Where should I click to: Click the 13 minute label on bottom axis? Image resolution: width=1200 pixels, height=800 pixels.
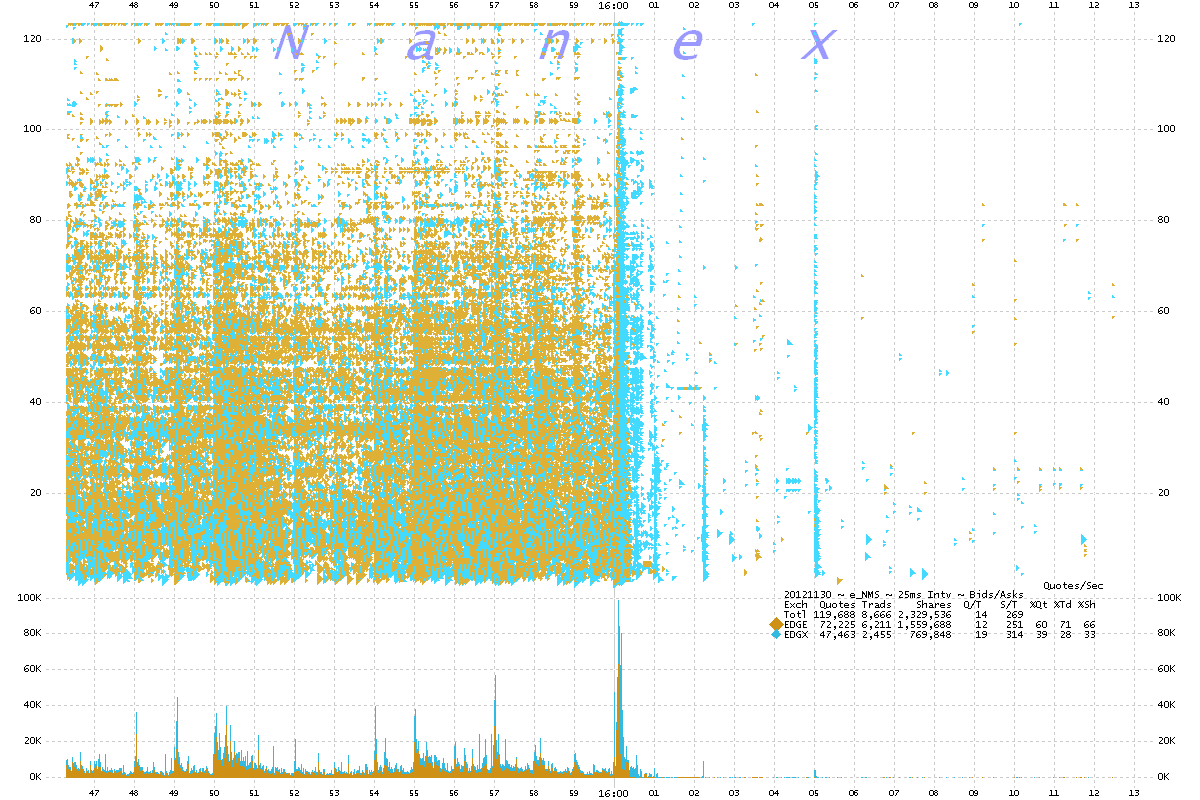point(1133,792)
